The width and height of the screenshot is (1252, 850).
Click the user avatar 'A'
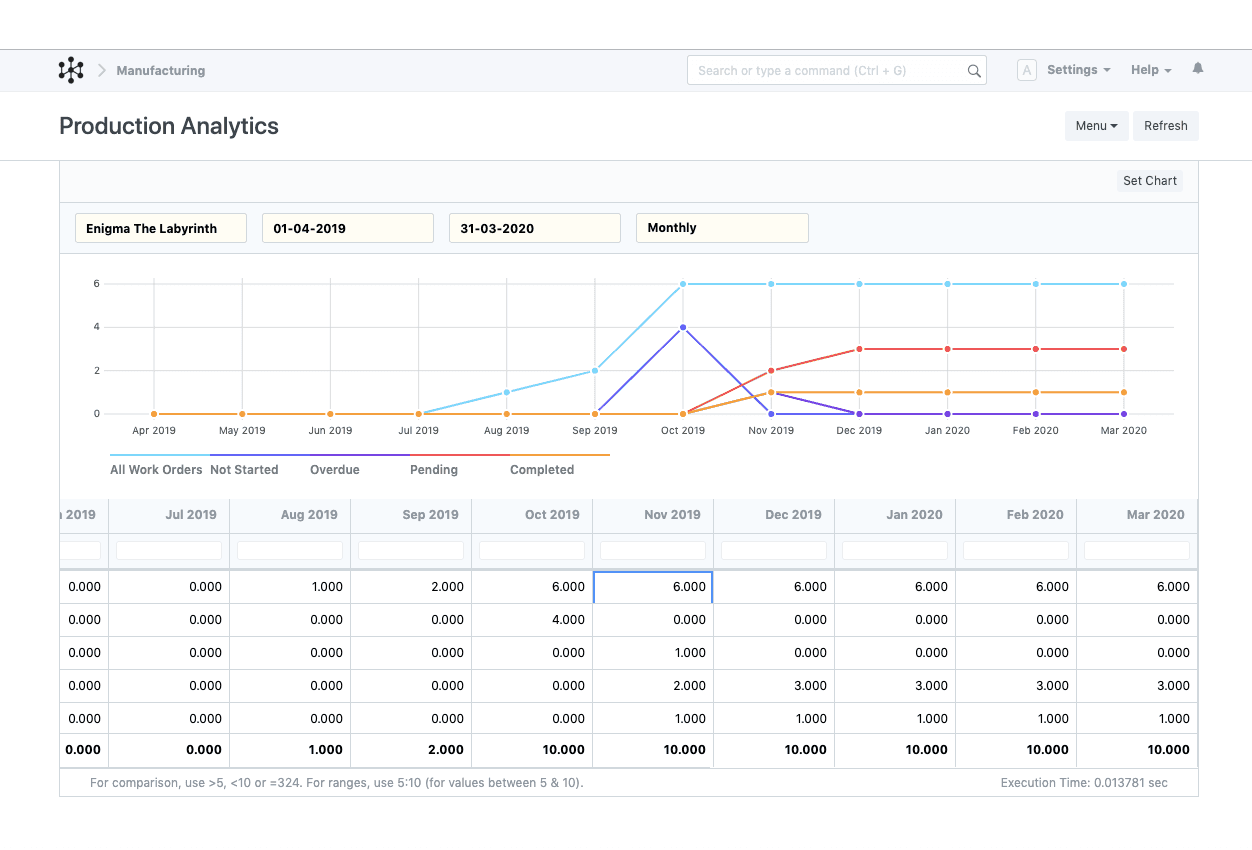1026,70
